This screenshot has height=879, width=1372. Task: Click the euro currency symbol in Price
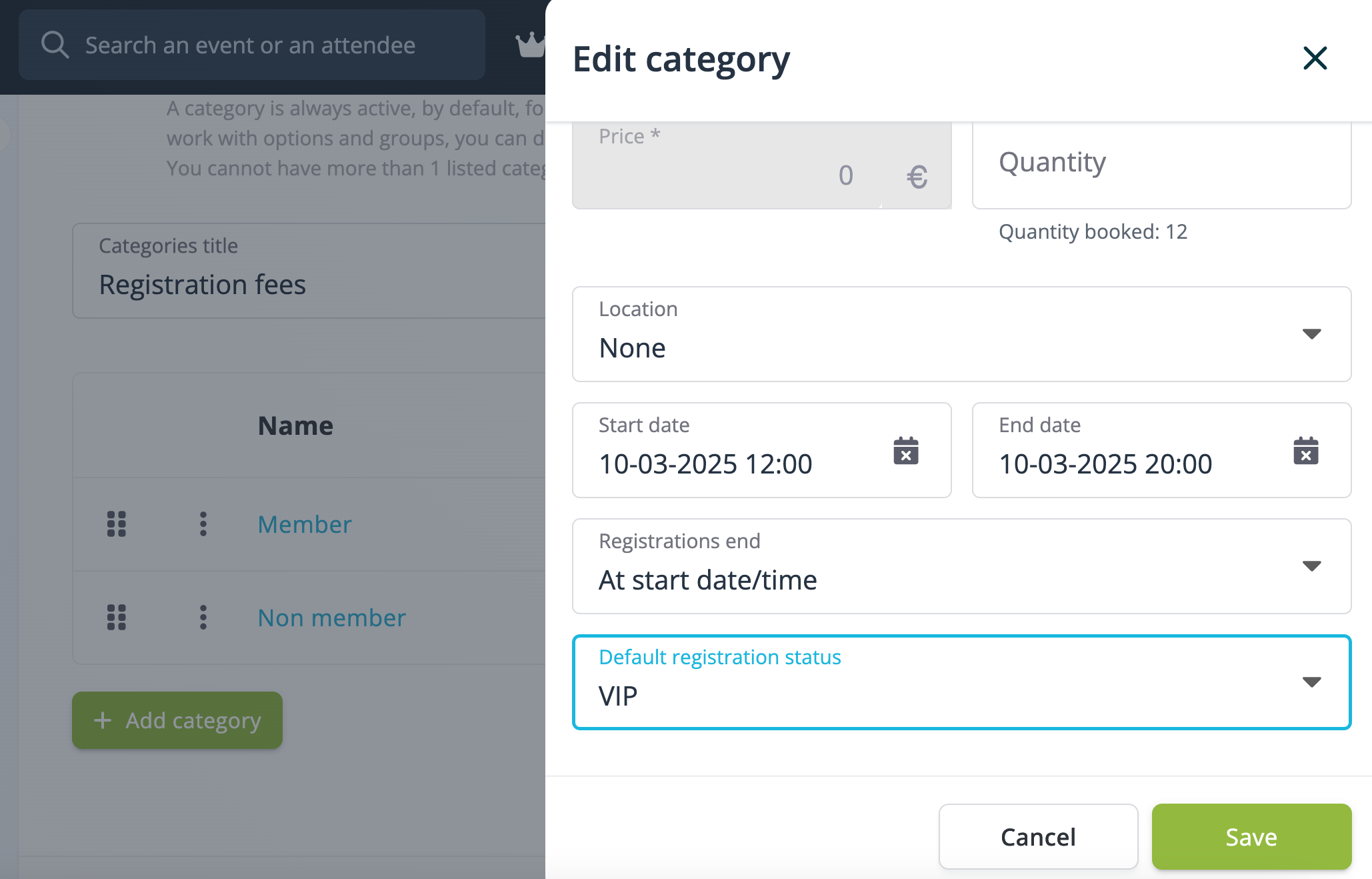917,177
